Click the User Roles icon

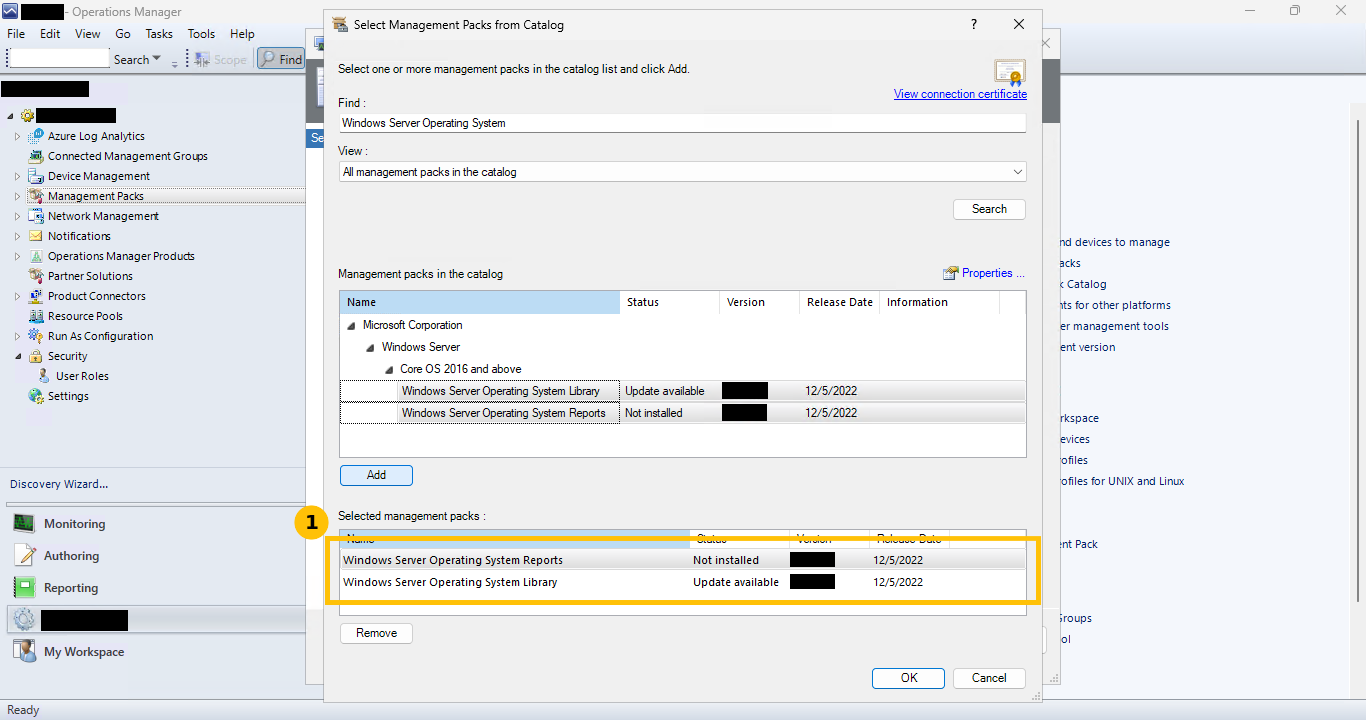[44, 376]
